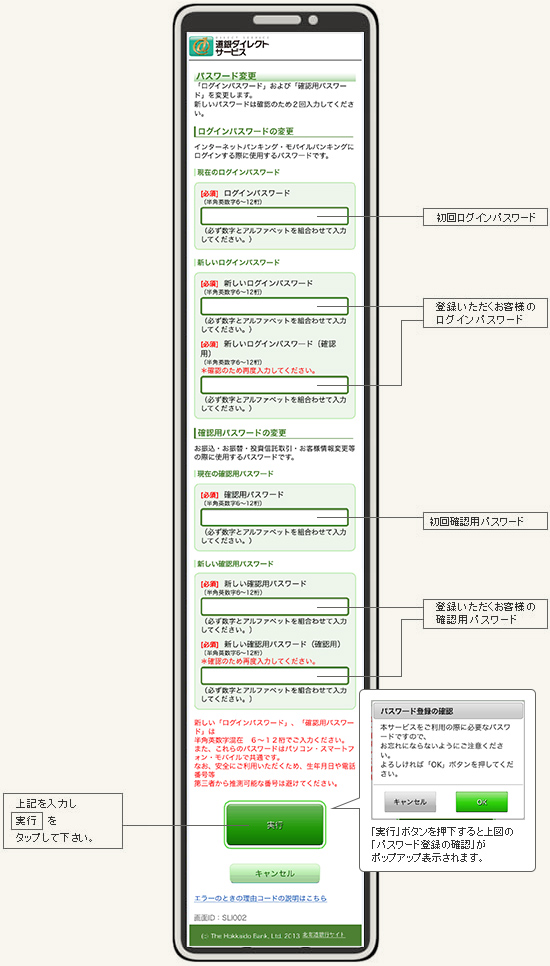This screenshot has height=966, width=550.
Task: Click the ログインパスワードの変更 section heading
Action: (245, 131)
